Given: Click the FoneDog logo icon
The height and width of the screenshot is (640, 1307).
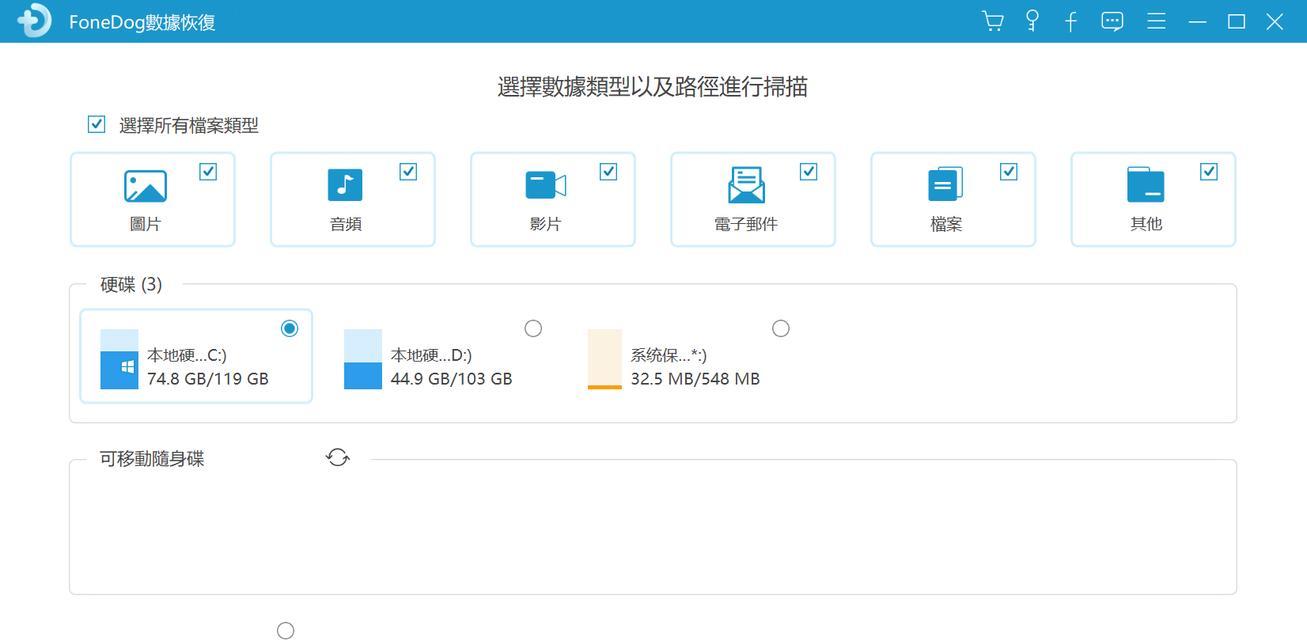Looking at the screenshot, I should click(34, 20).
